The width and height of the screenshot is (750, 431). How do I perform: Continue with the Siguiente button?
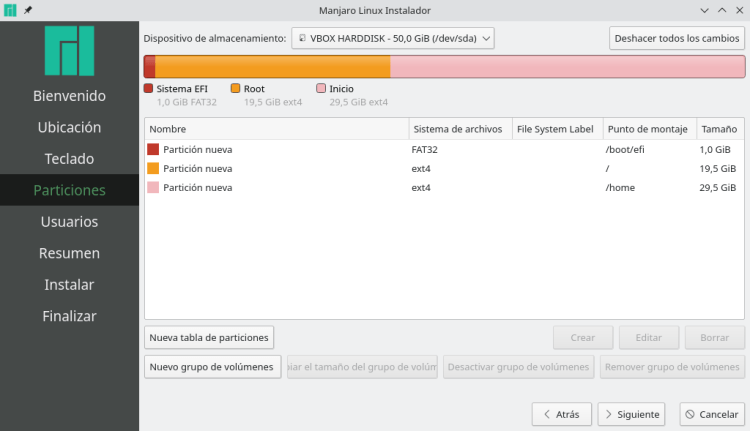point(631,414)
